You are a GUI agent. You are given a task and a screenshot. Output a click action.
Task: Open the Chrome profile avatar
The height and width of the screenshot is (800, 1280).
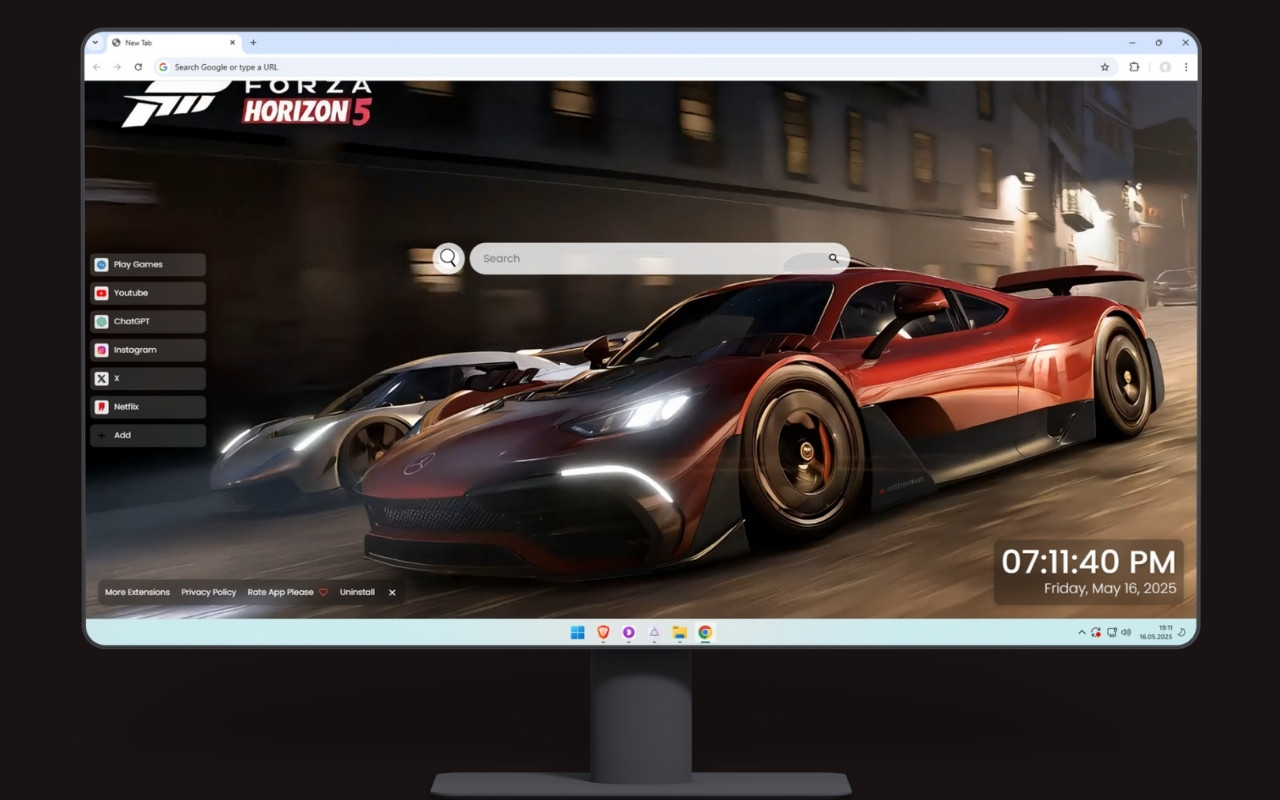coord(1165,67)
